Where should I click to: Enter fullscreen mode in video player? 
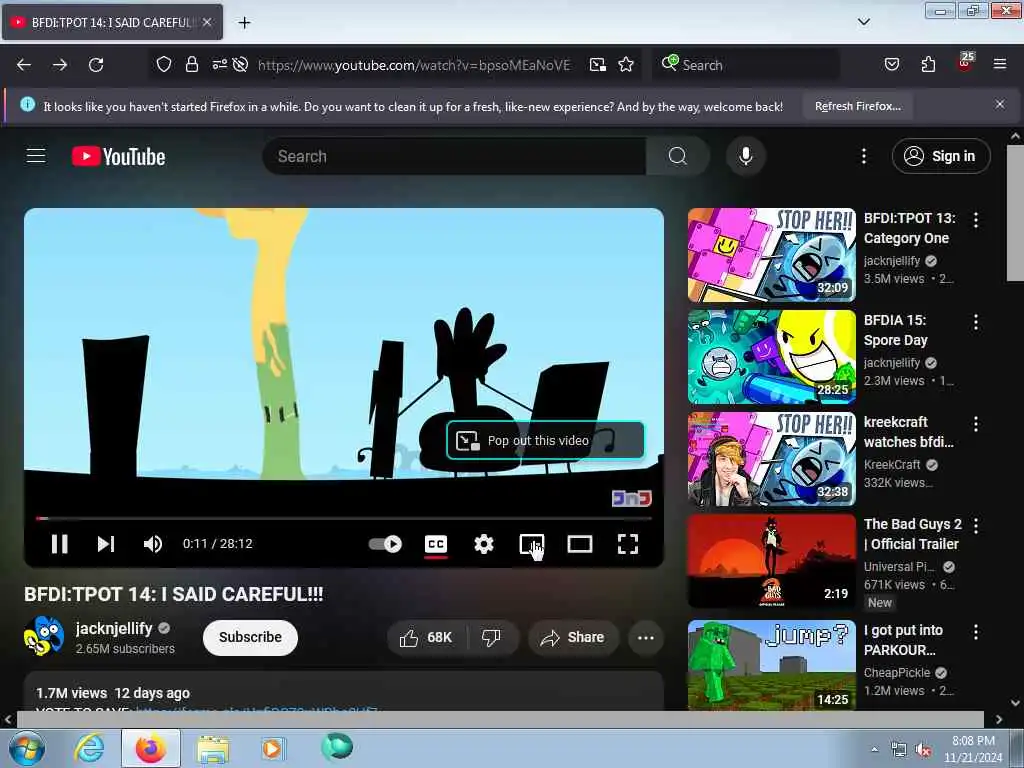[628, 544]
